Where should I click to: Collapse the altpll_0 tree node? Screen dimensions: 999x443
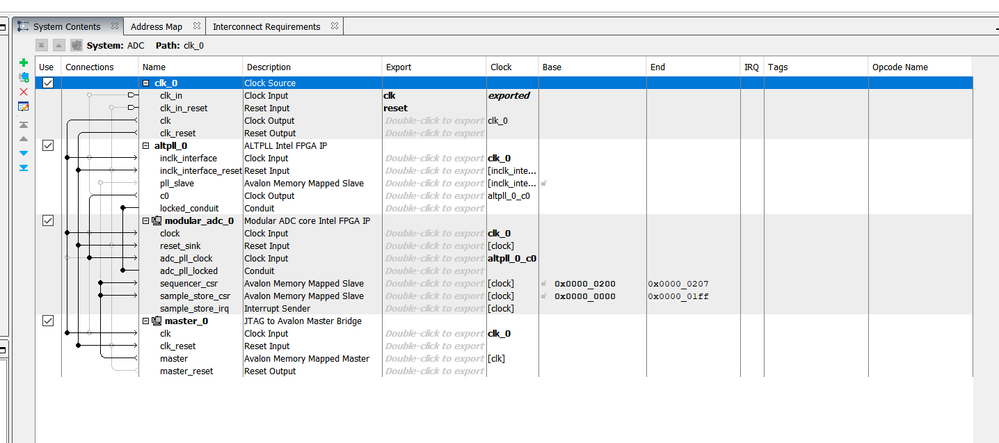point(146,145)
